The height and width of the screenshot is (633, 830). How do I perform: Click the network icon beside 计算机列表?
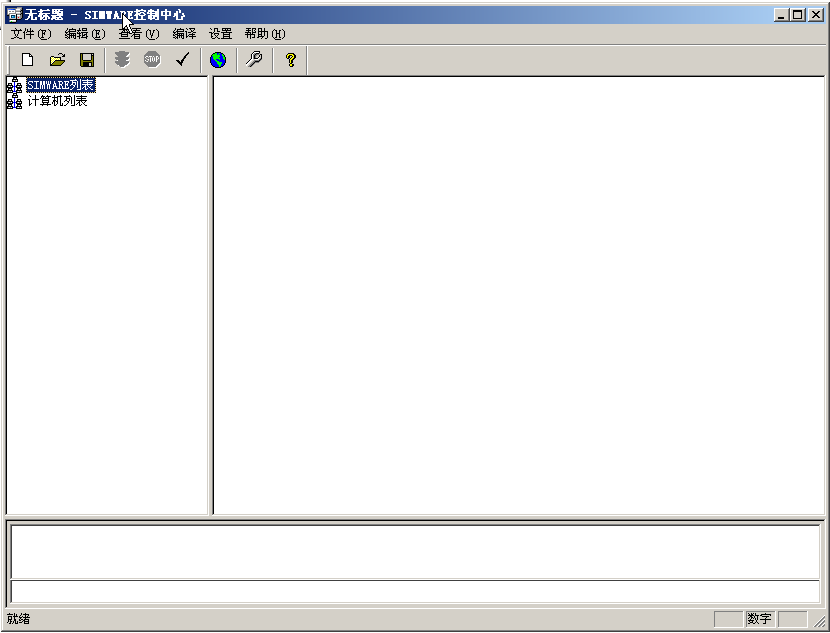14,101
